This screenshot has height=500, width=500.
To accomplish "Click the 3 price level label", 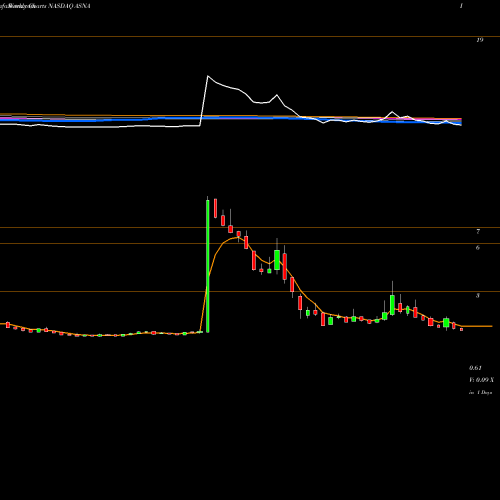I will (478, 296).
